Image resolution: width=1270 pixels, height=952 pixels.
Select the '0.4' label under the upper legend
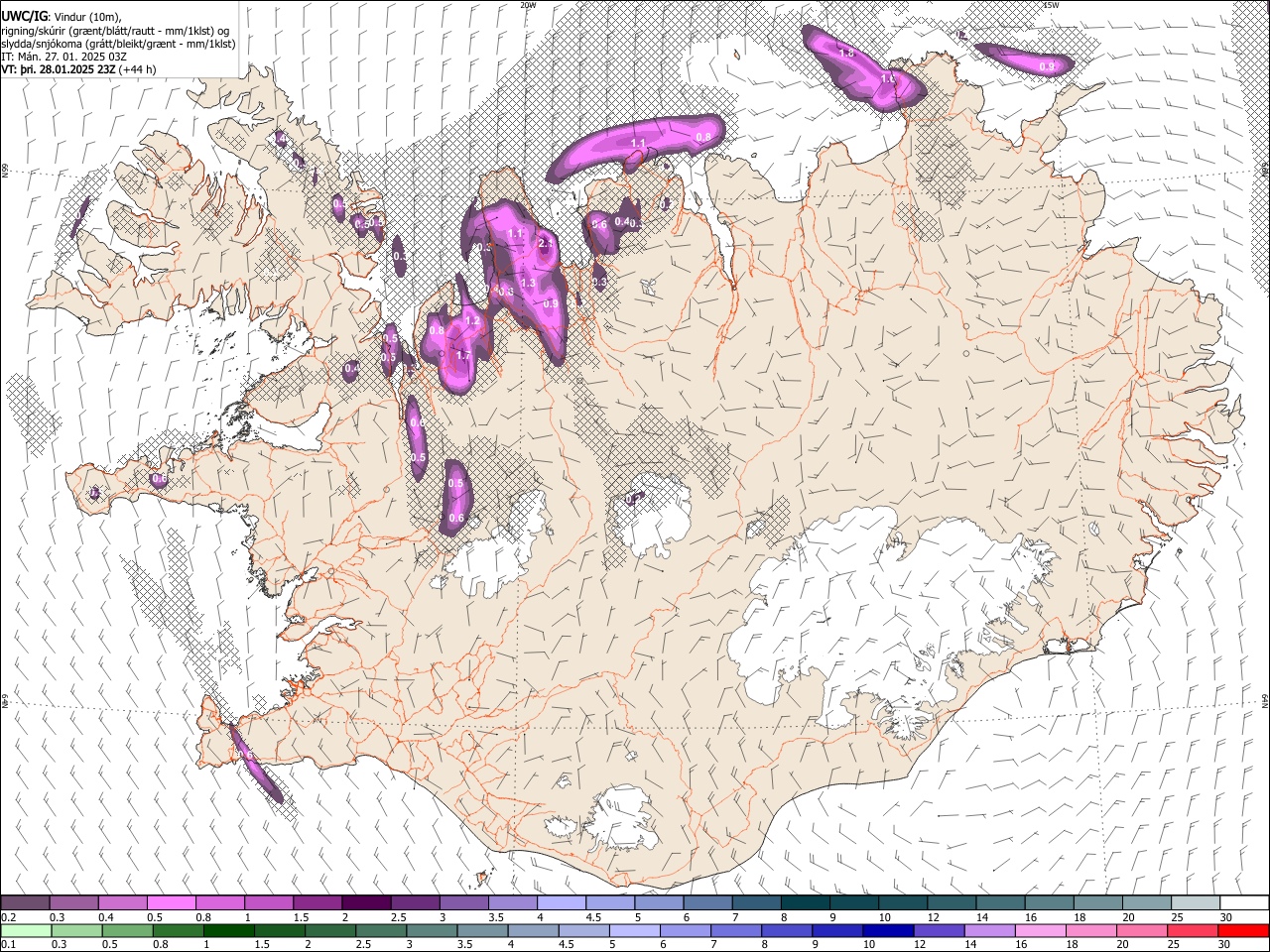point(105,917)
